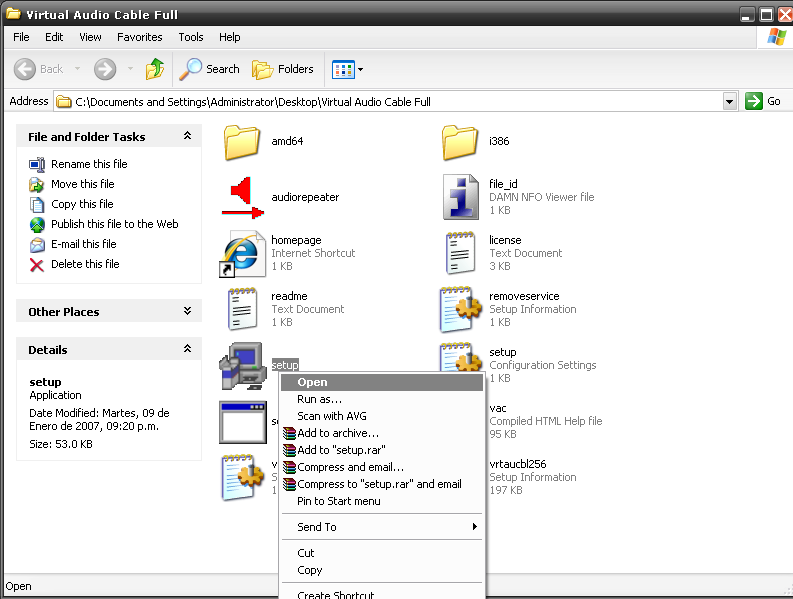
Task: Open the Tools menu
Action: tap(191, 37)
